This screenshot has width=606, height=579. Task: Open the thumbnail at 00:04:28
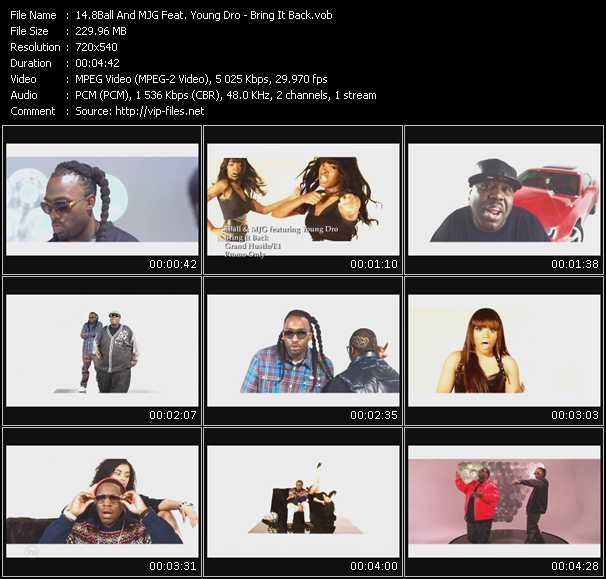tap(504, 501)
